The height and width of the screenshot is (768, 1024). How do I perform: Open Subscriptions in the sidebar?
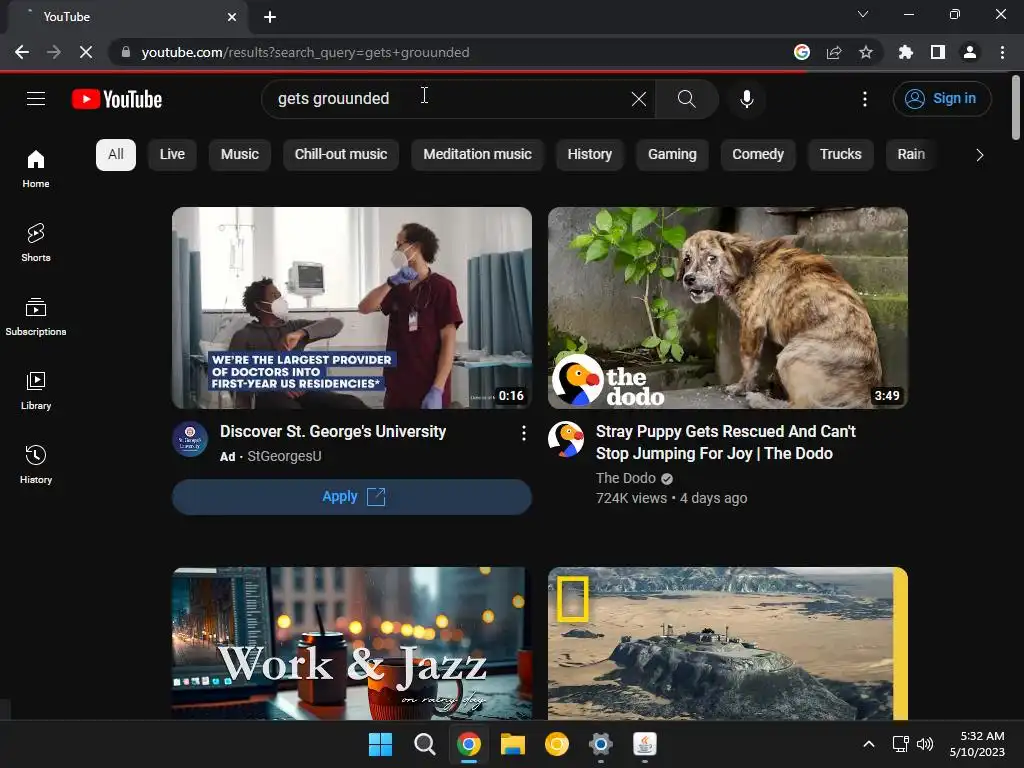point(36,317)
